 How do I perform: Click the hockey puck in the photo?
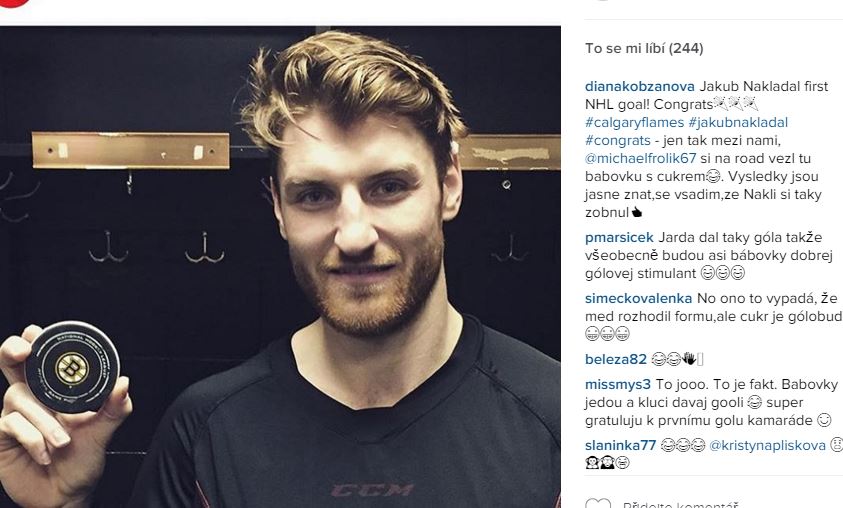click(72, 367)
